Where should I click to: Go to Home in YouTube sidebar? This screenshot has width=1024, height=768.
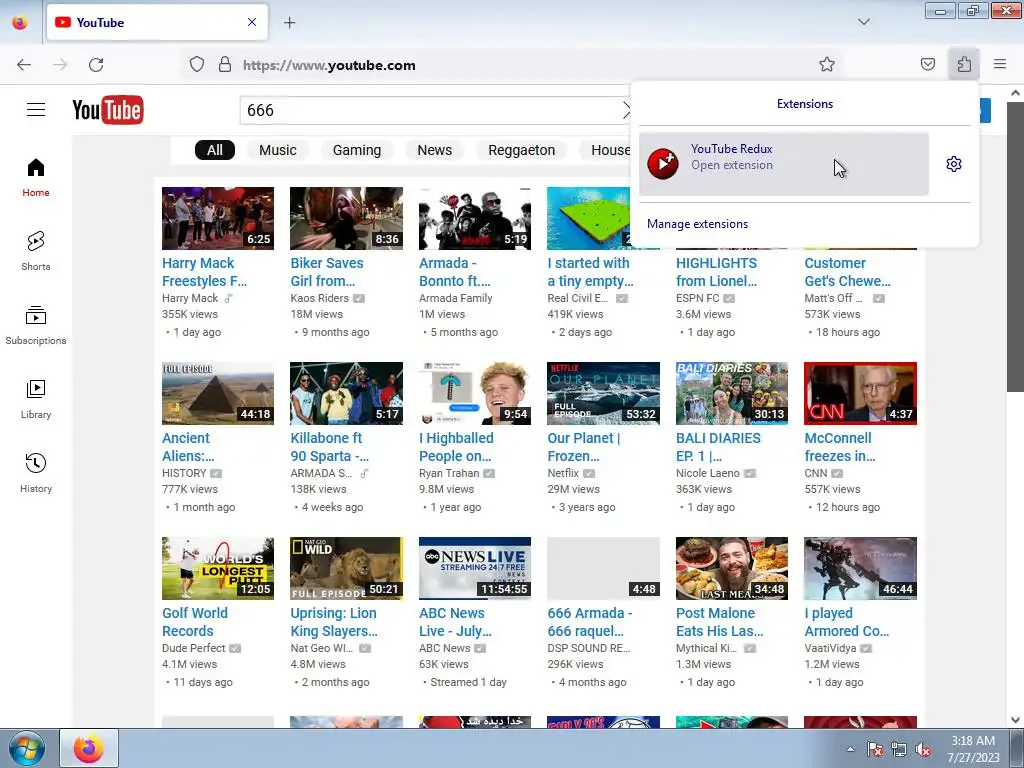pos(36,178)
